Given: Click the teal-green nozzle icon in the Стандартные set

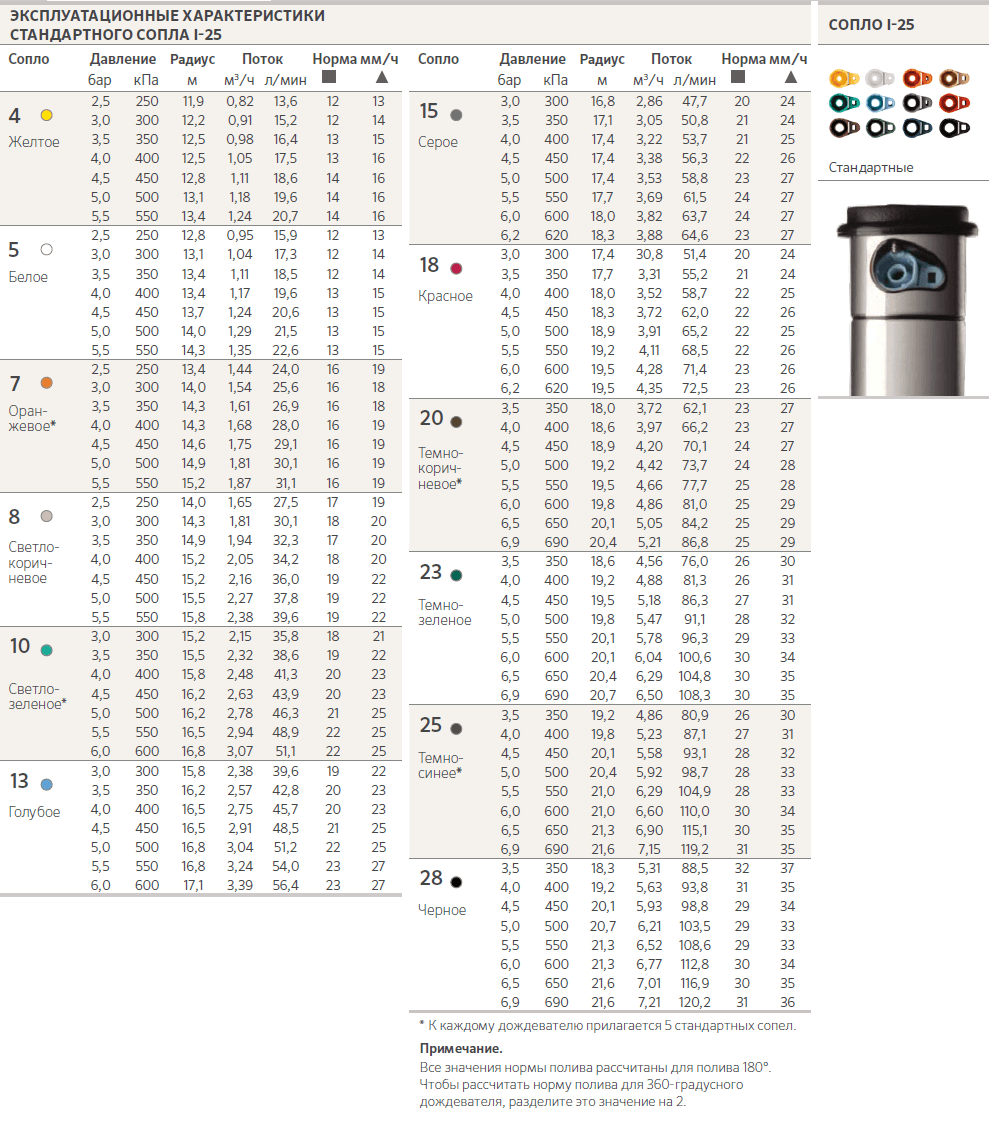Looking at the screenshot, I should pyautogui.click(x=844, y=103).
